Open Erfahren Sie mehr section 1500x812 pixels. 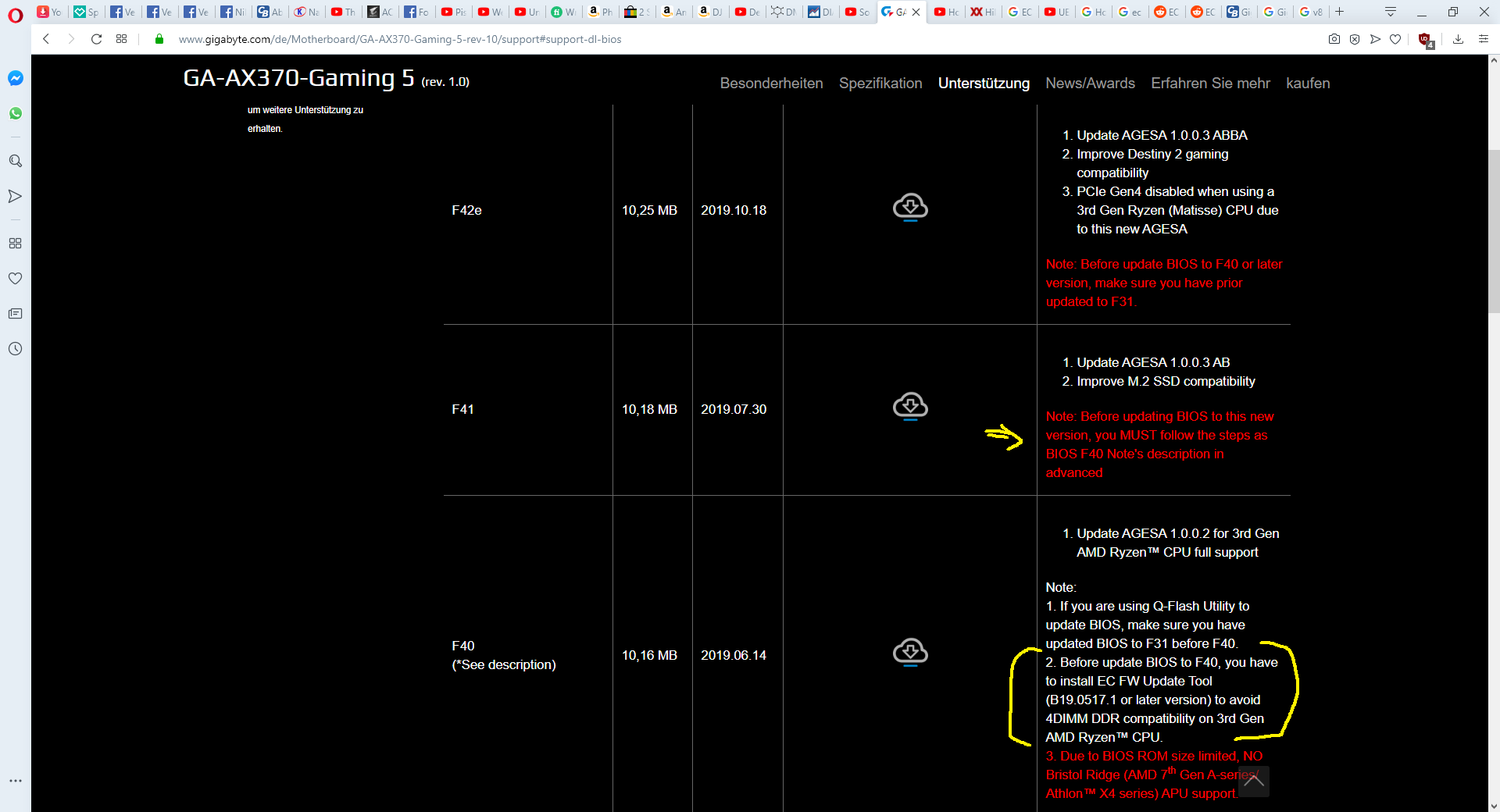[x=1210, y=83]
